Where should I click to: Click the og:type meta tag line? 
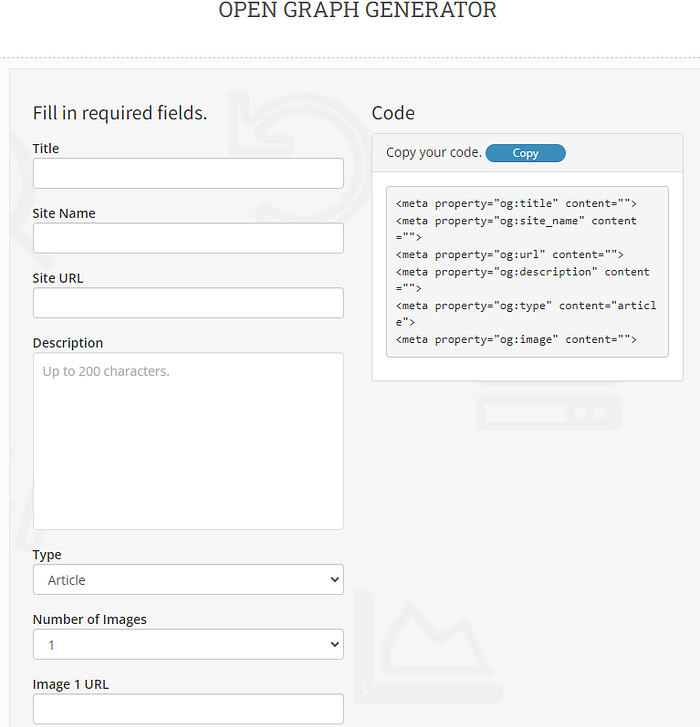coord(526,314)
